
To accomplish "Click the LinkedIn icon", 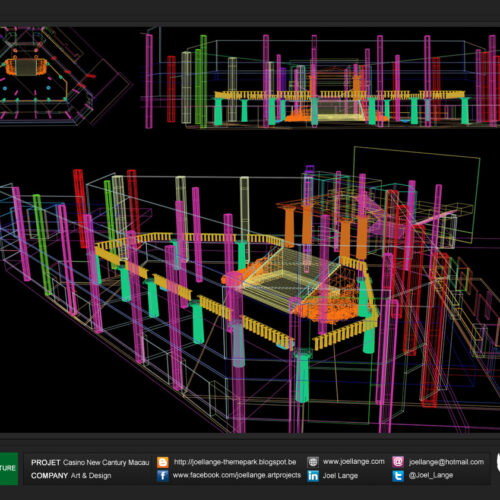I will pyautogui.click(x=313, y=476).
